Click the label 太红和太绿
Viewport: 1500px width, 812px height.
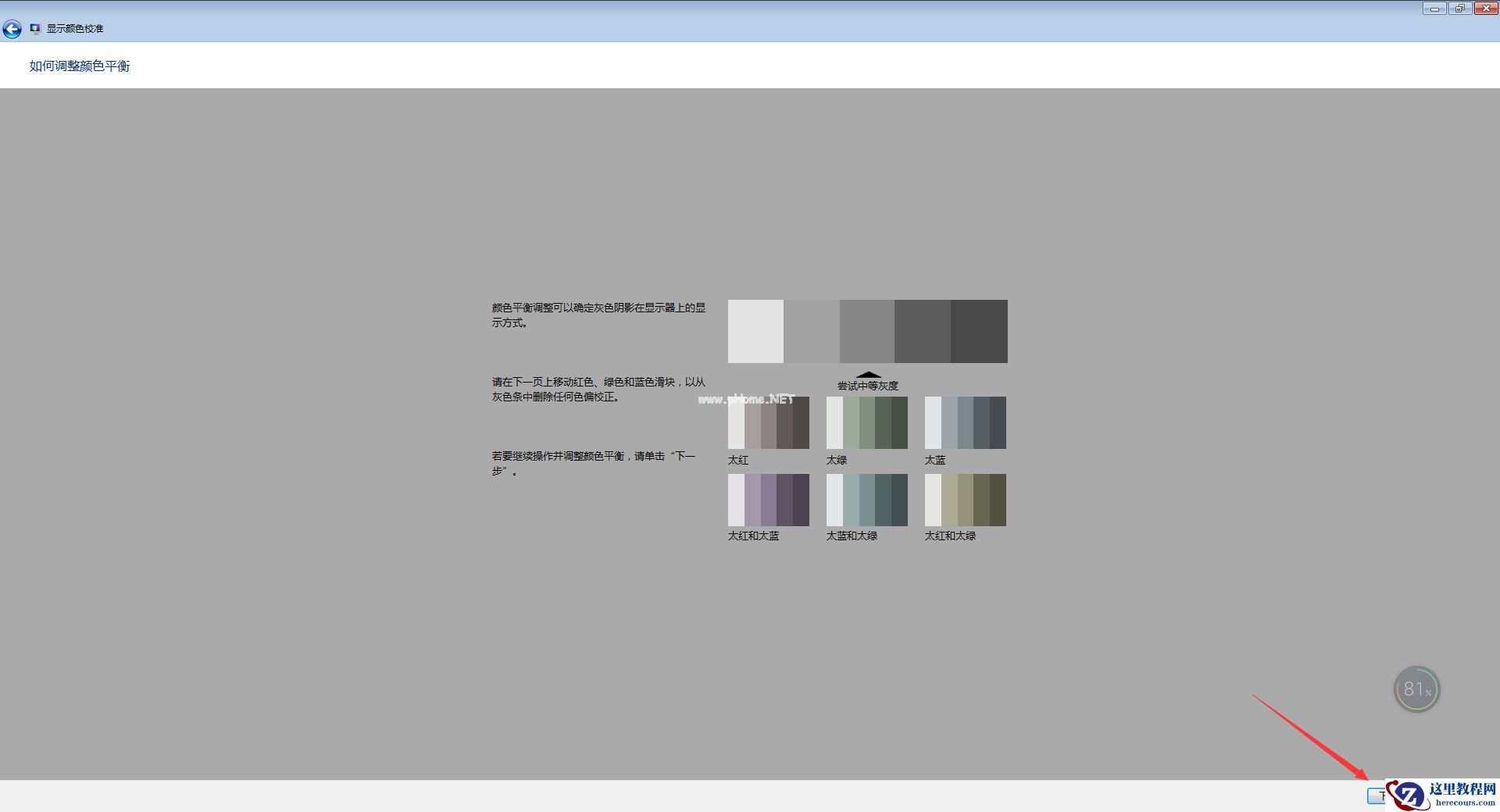pos(951,536)
